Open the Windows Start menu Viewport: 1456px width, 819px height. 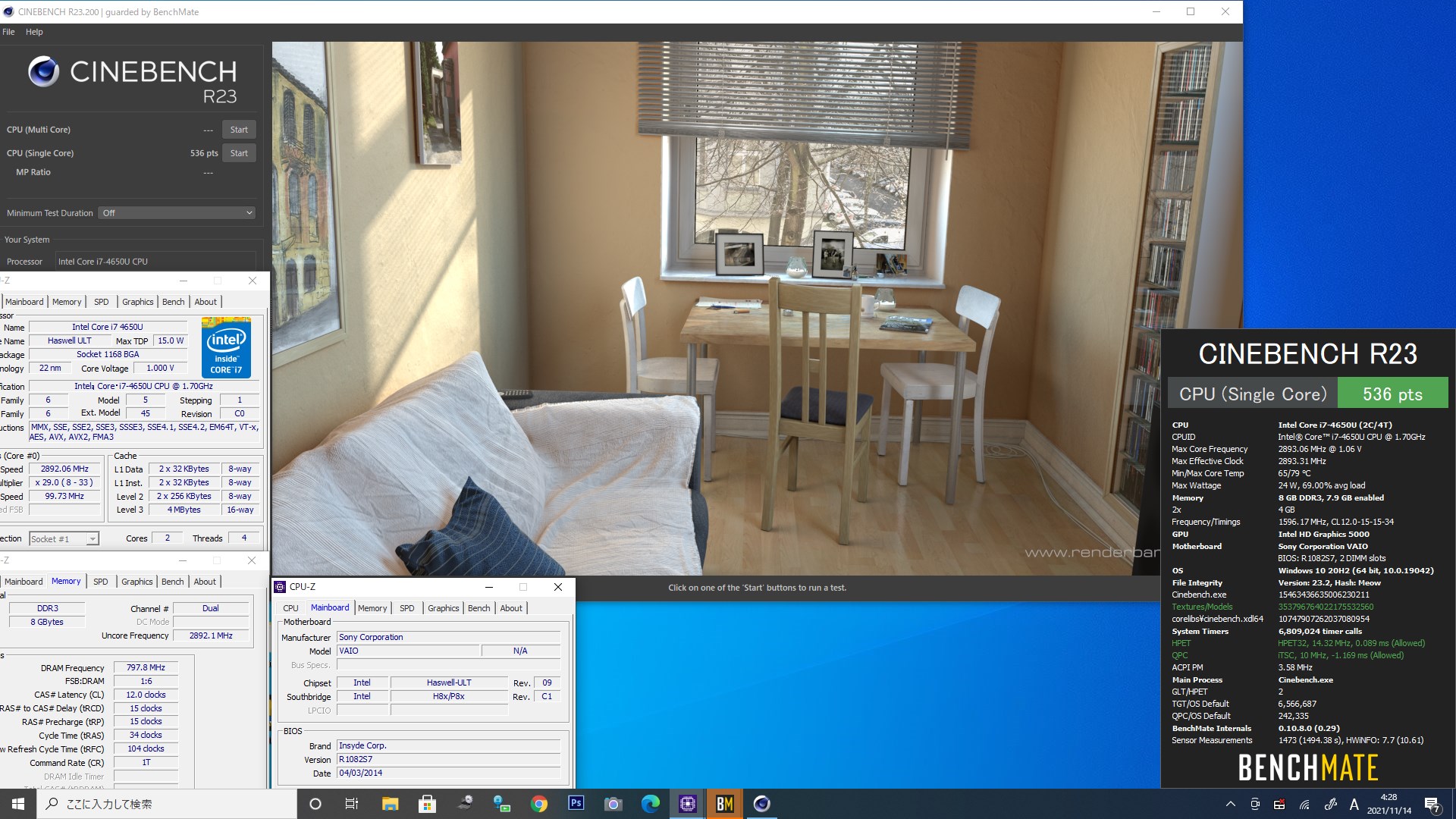click(x=18, y=804)
